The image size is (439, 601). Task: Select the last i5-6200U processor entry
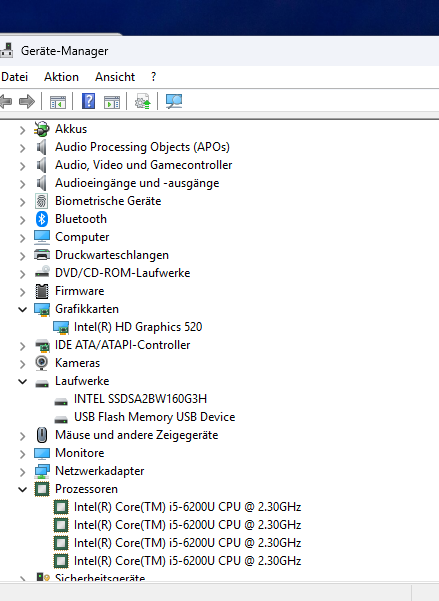click(x=187, y=561)
